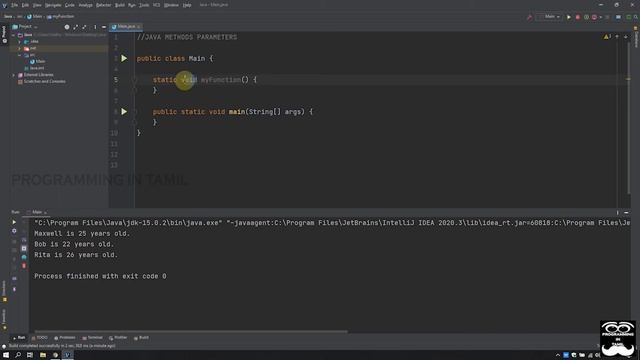Run with coverage from toolbar
Viewport: 640px width, 360px height.
coord(586,17)
